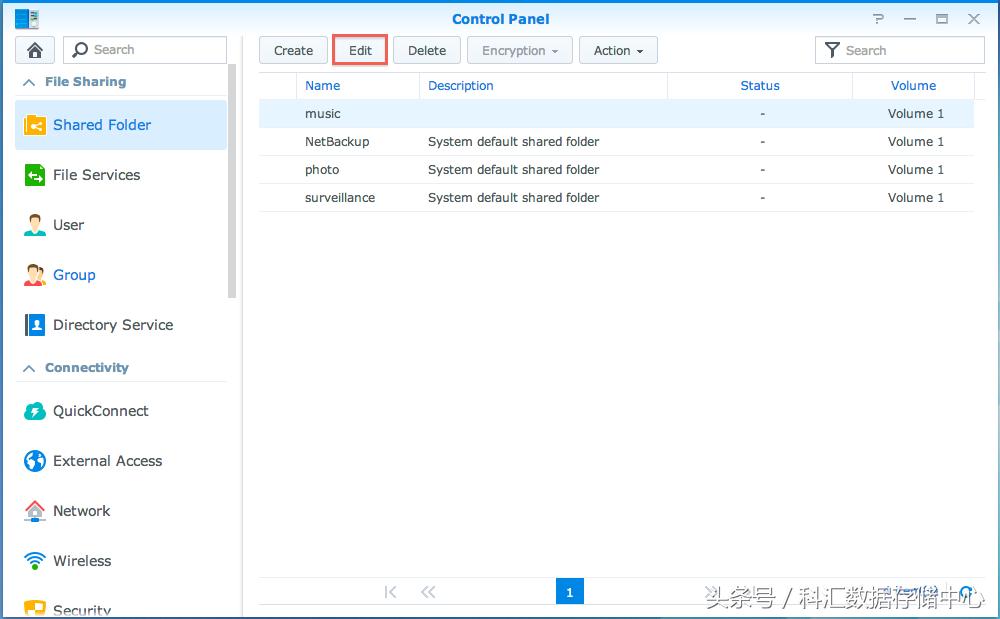The width and height of the screenshot is (1000, 619).
Task: Click the Home icon button
Action: click(35, 50)
